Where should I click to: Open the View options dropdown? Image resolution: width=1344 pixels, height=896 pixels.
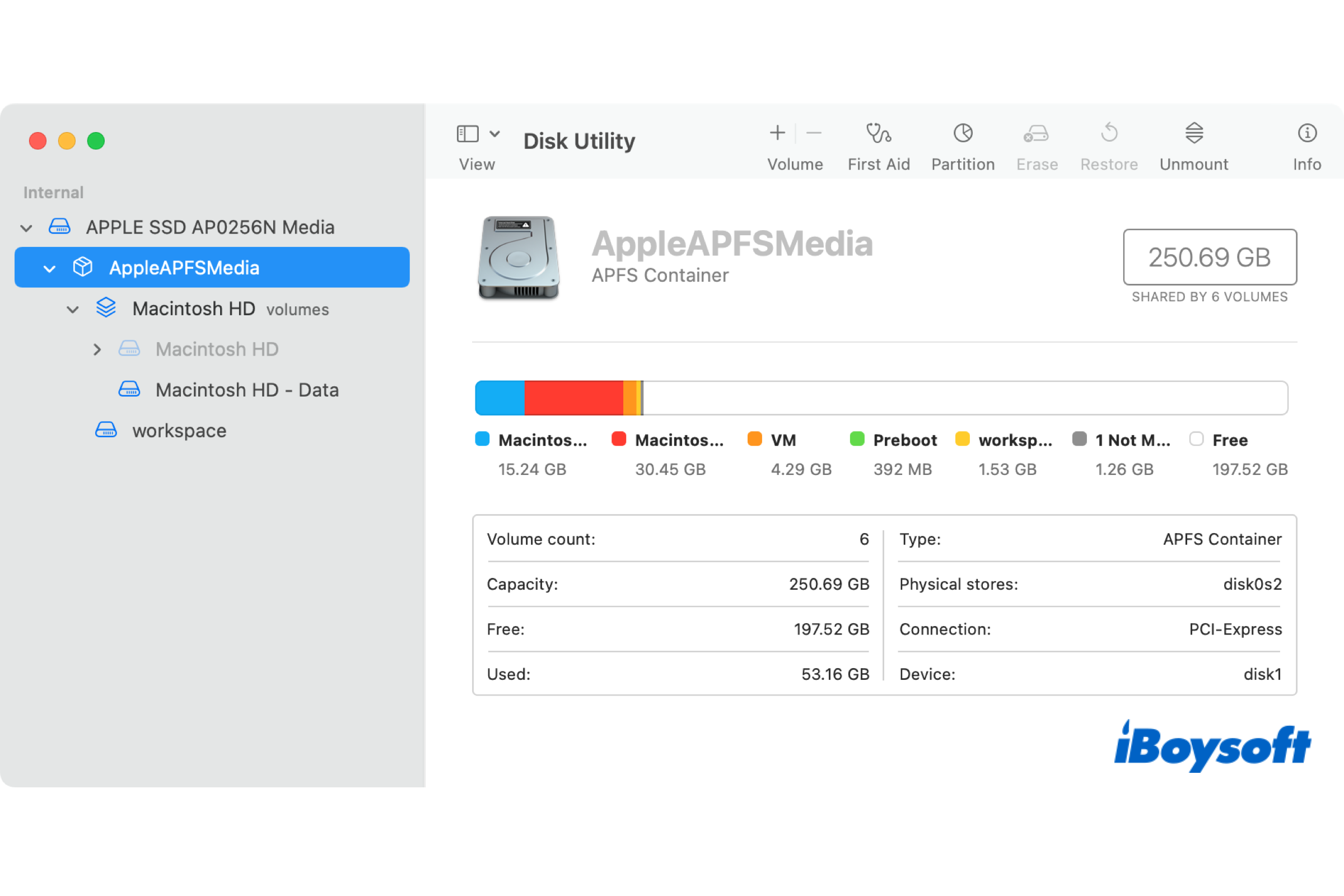coord(494,133)
